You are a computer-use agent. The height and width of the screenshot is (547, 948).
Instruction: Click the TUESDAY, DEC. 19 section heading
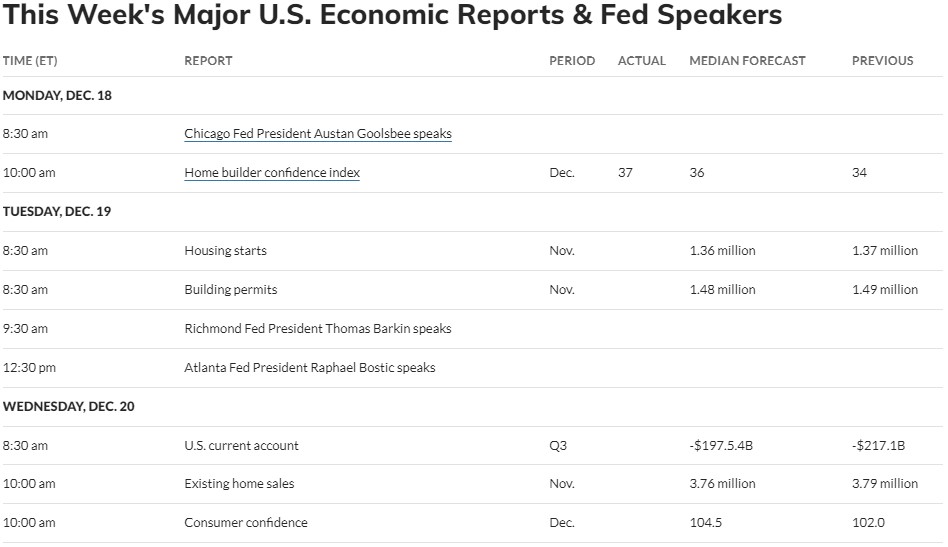pos(57,212)
